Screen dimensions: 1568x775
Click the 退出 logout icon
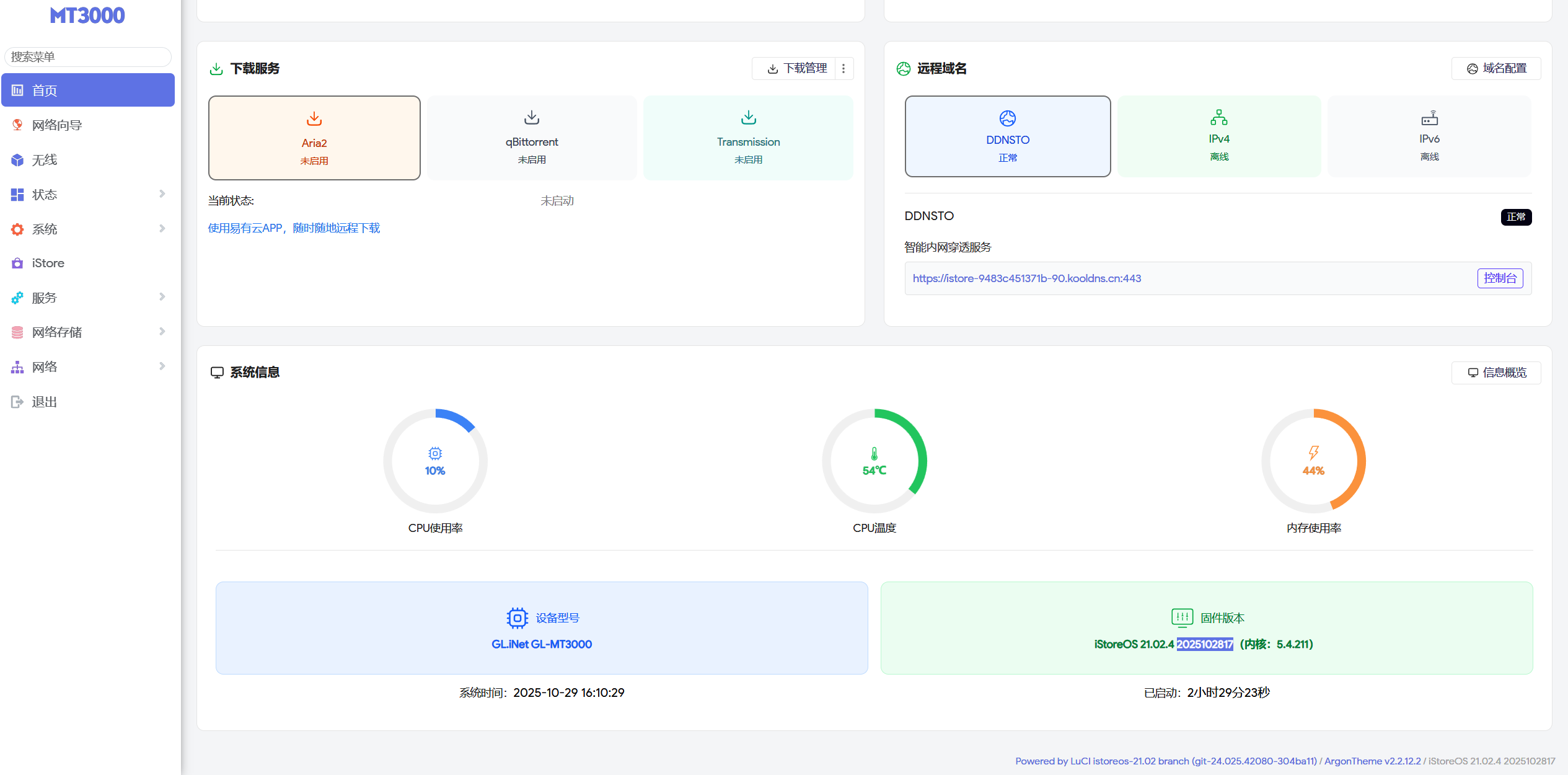(17, 402)
